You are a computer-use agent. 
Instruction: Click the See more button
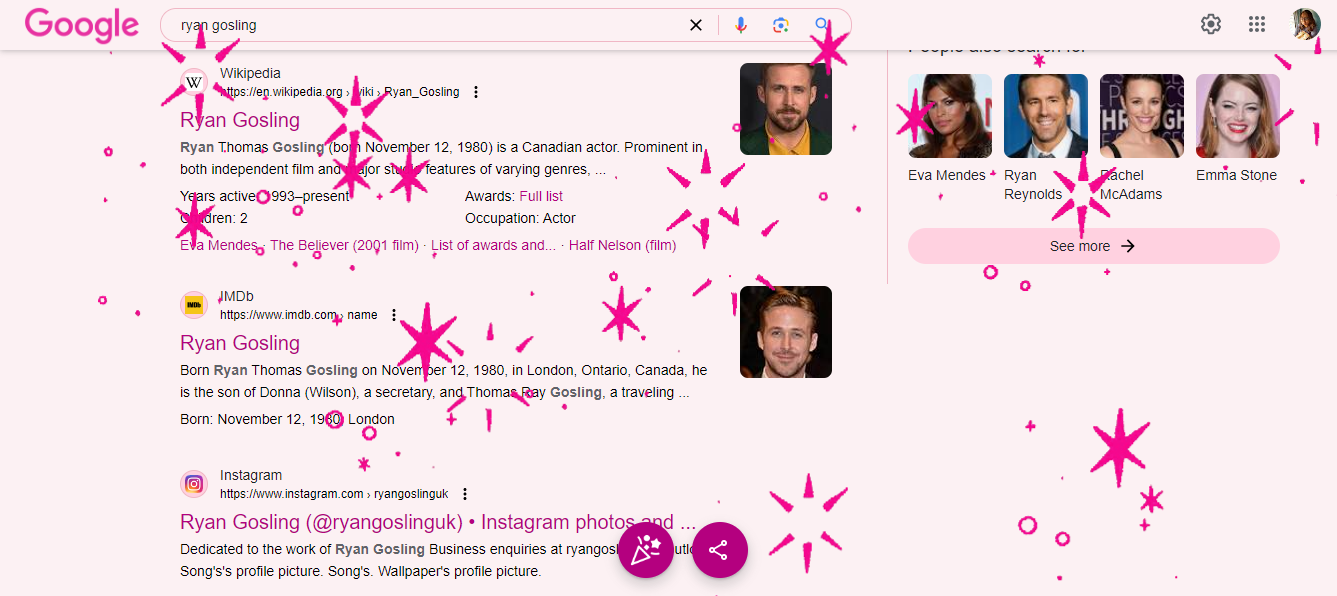pos(1092,245)
